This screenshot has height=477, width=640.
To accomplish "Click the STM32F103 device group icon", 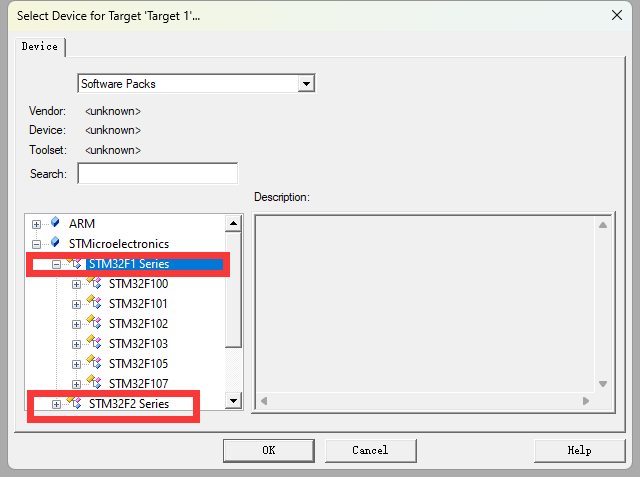I will pyautogui.click(x=94, y=343).
